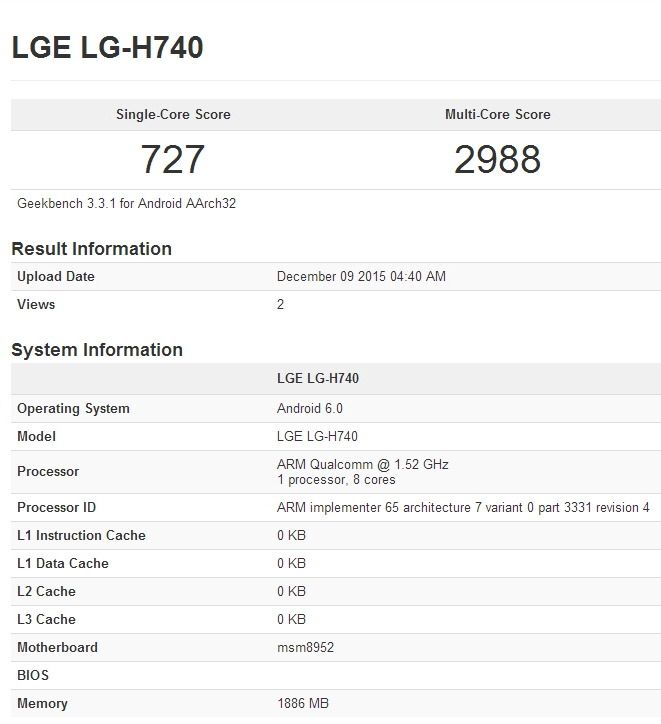This screenshot has height=724, width=661.
Task: Click the Operating System label
Action: click(x=73, y=409)
